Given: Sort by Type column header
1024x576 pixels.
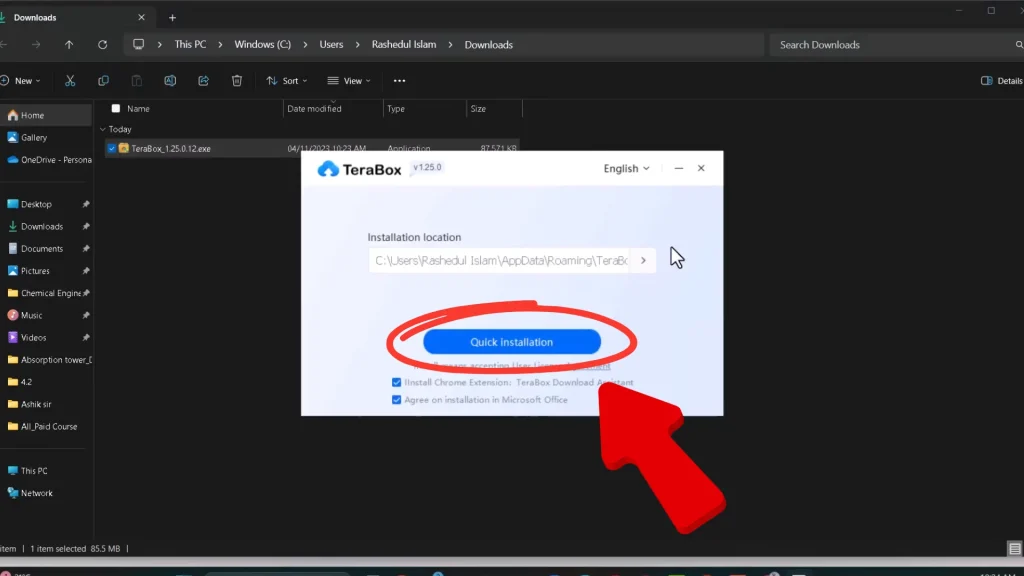Looking at the screenshot, I should click(396, 108).
